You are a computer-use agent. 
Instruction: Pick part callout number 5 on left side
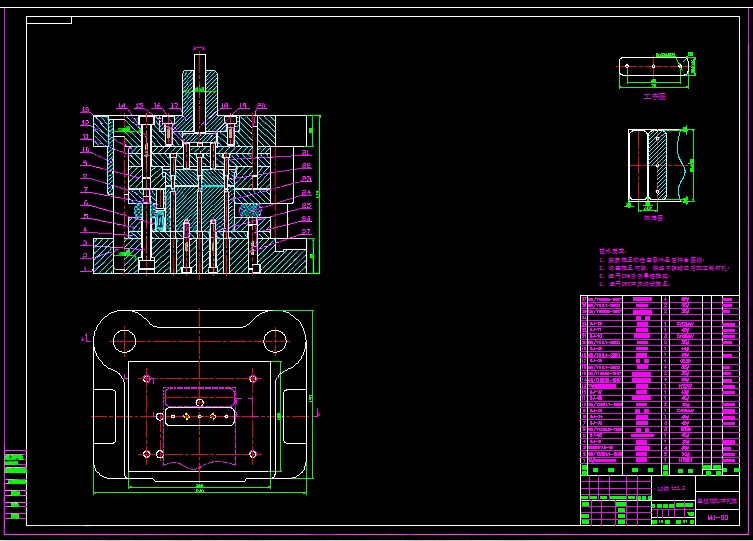(x=85, y=216)
